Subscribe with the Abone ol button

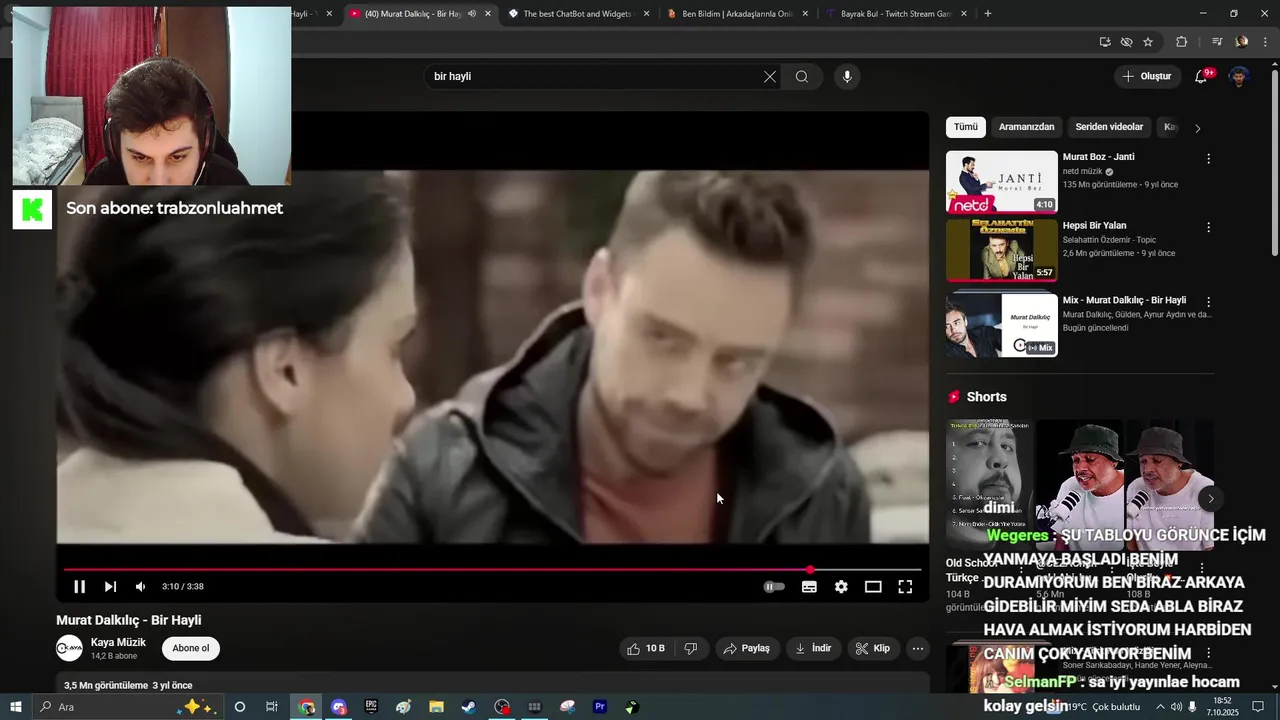(191, 648)
